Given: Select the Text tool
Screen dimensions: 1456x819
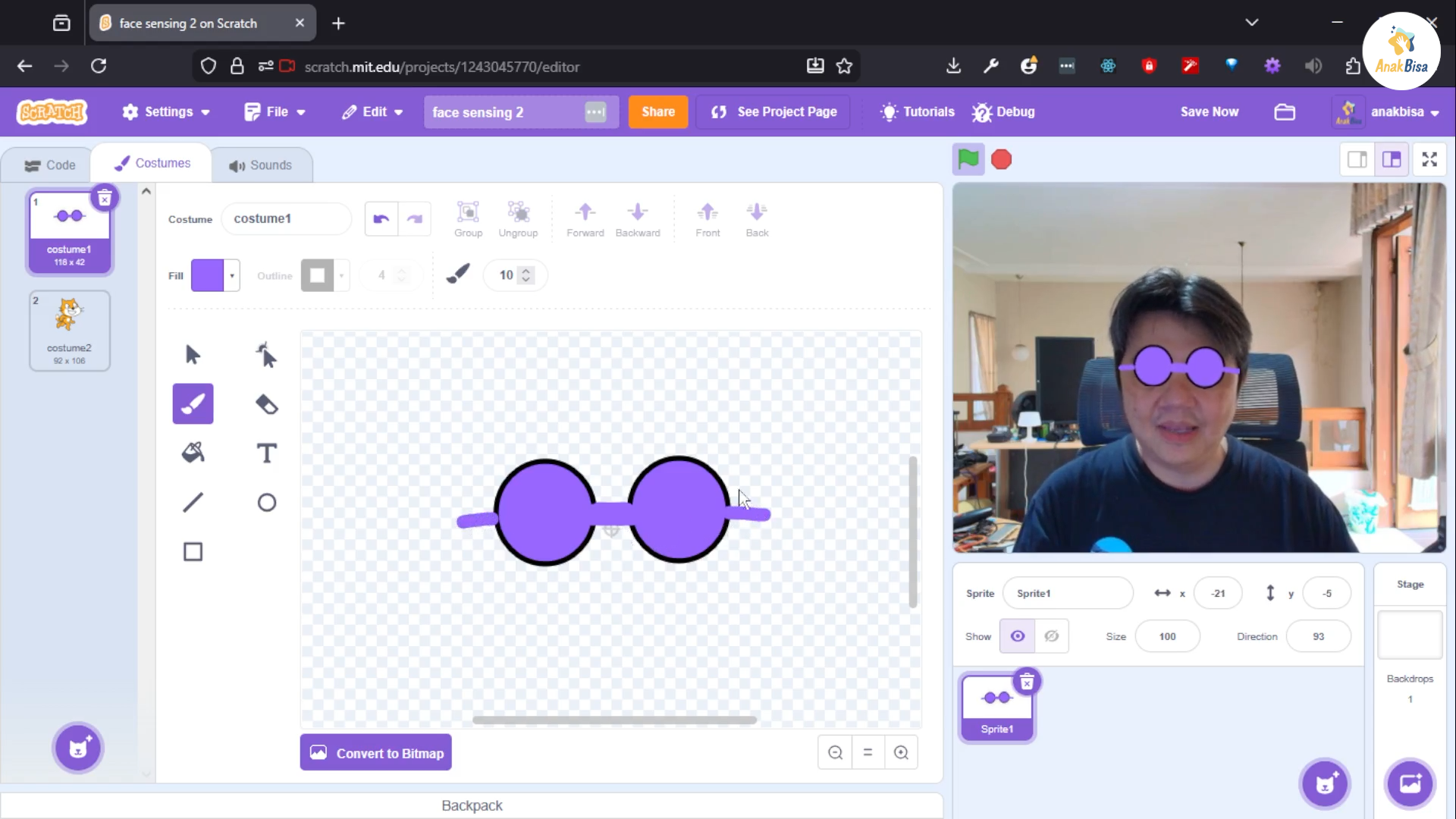Looking at the screenshot, I should [x=266, y=453].
